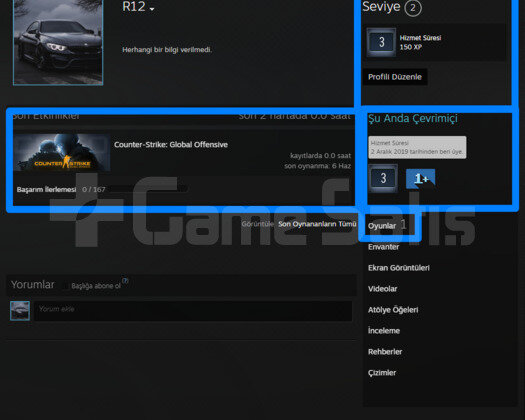Open Atölye Öğeleri link

pyautogui.click(x=393, y=310)
